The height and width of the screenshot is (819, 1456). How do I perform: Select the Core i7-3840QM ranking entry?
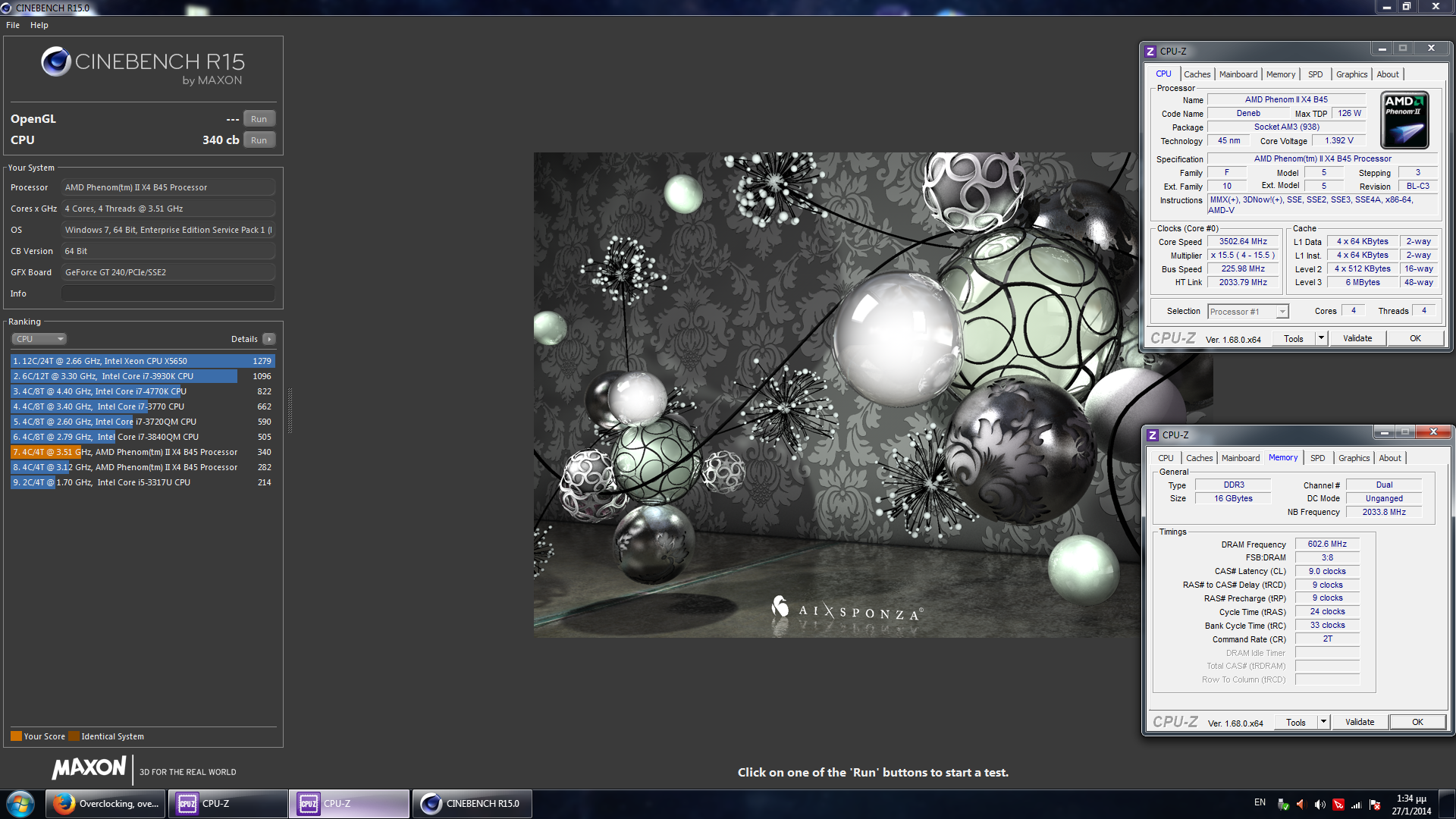tap(143, 437)
